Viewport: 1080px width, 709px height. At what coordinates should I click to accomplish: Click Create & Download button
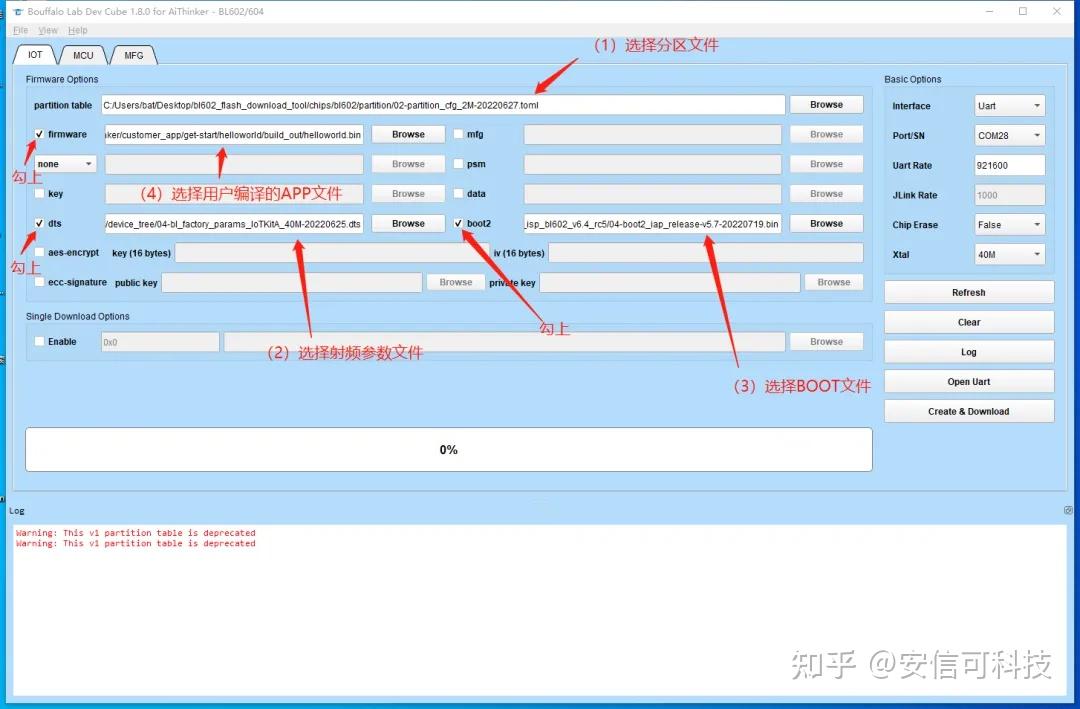(x=968, y=411)
